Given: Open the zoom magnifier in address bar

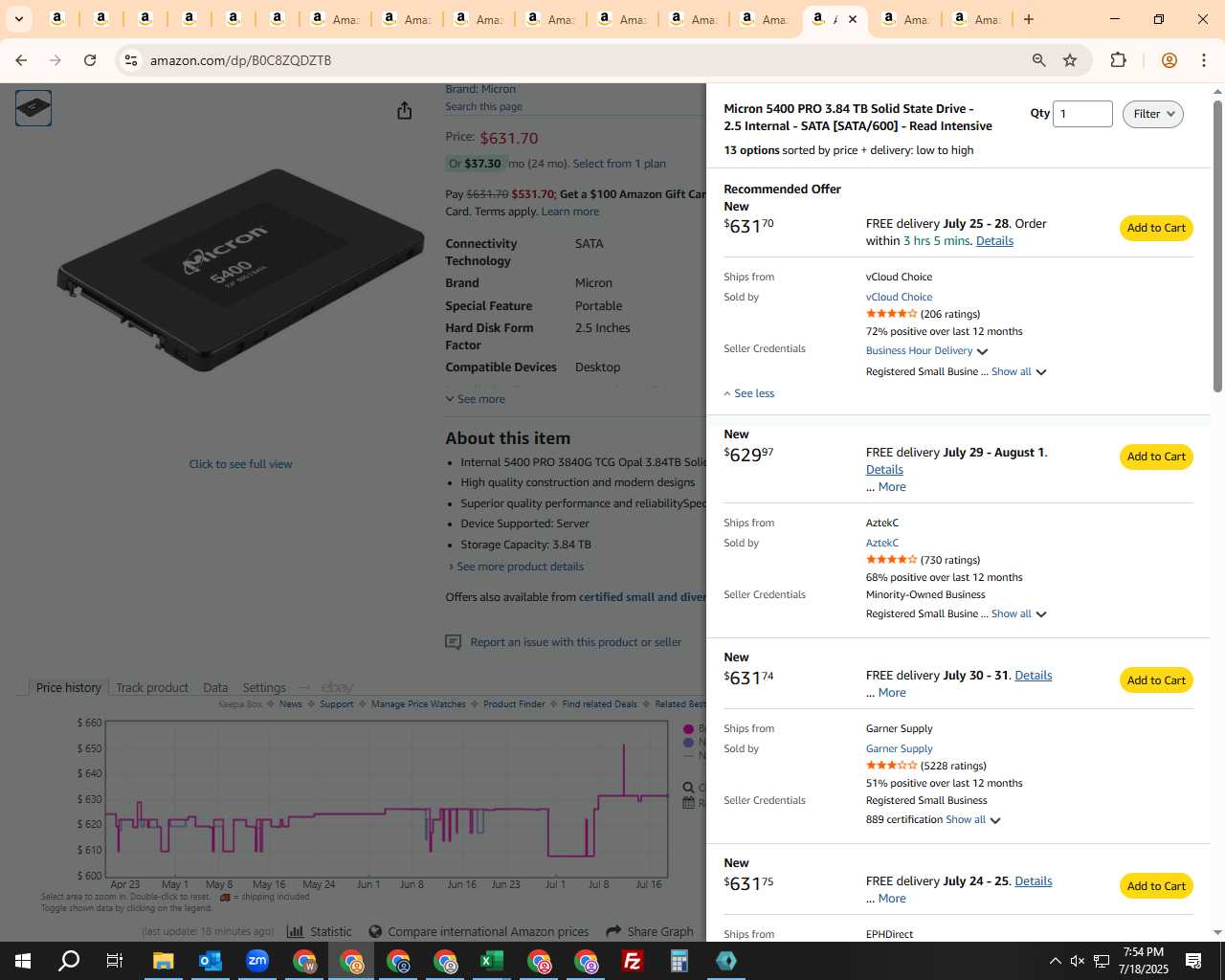Looking at the screenshot, I should (x=1038, y=60).
